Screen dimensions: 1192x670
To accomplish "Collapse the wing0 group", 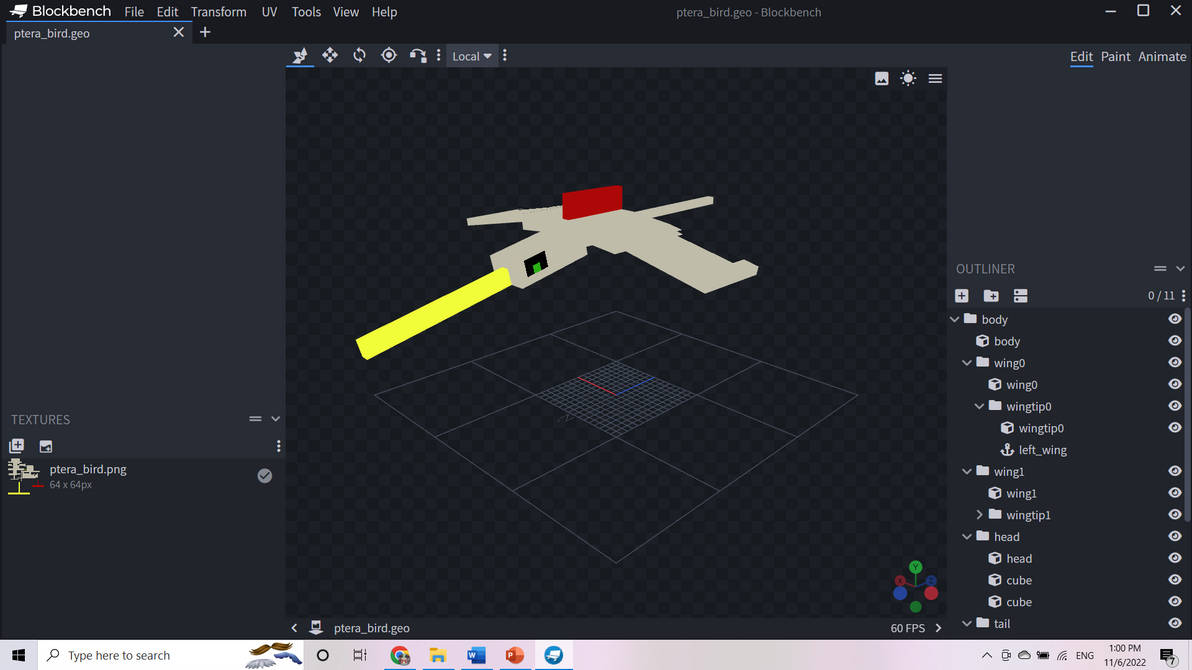I will [x=967, y=363].
